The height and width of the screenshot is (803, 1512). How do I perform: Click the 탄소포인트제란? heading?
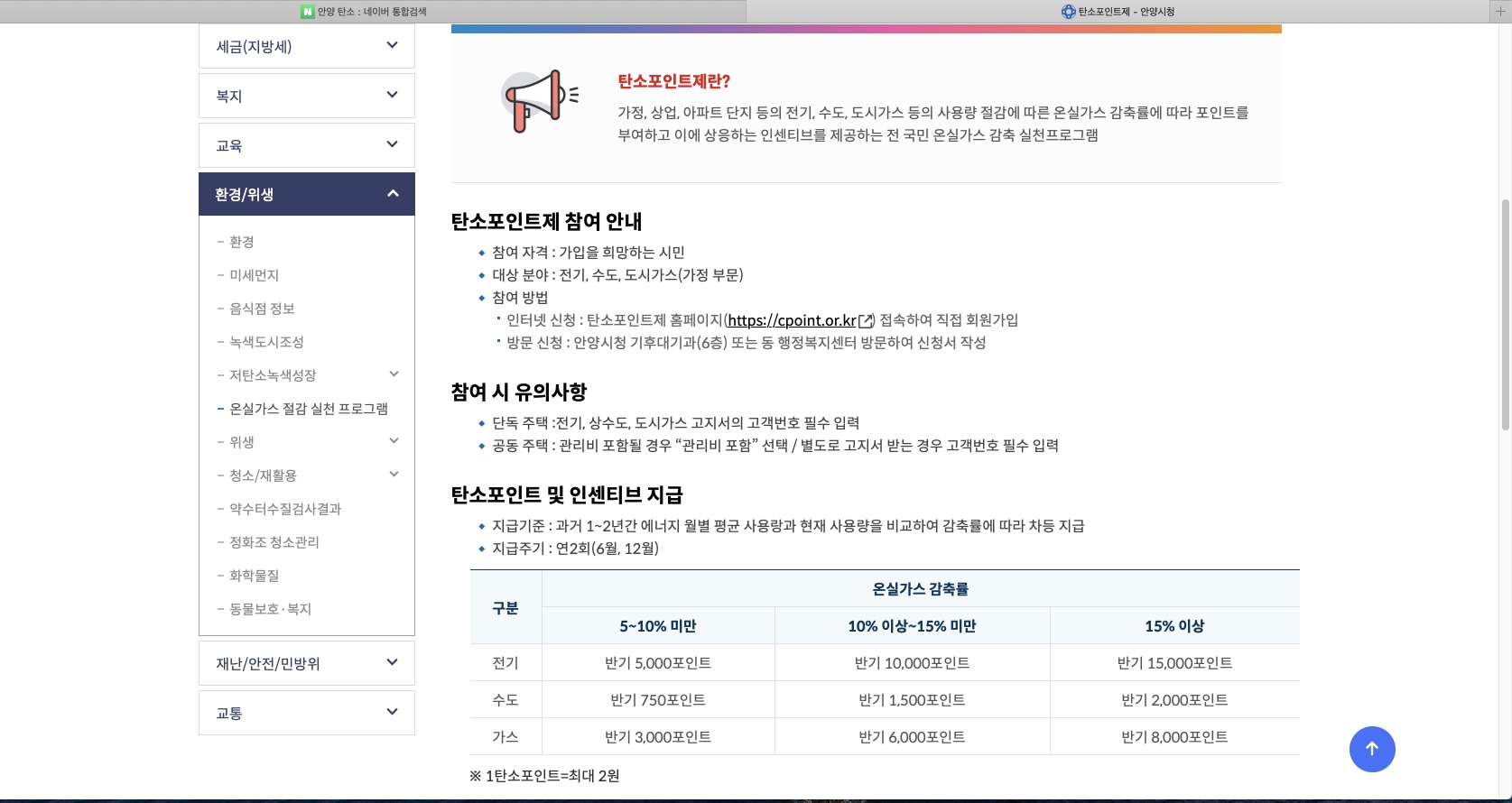point(673,81)
